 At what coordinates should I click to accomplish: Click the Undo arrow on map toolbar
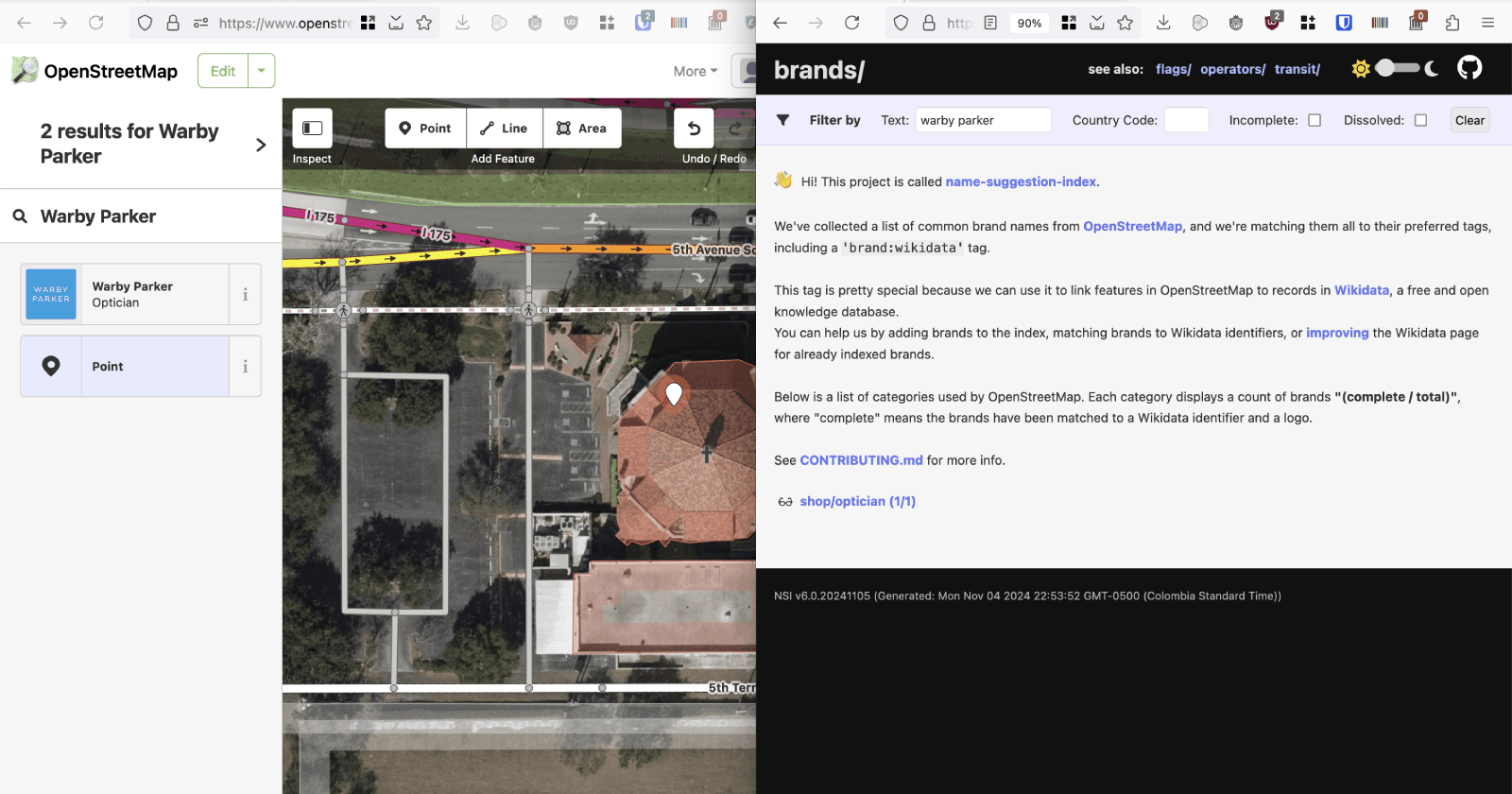pos(694,129)
